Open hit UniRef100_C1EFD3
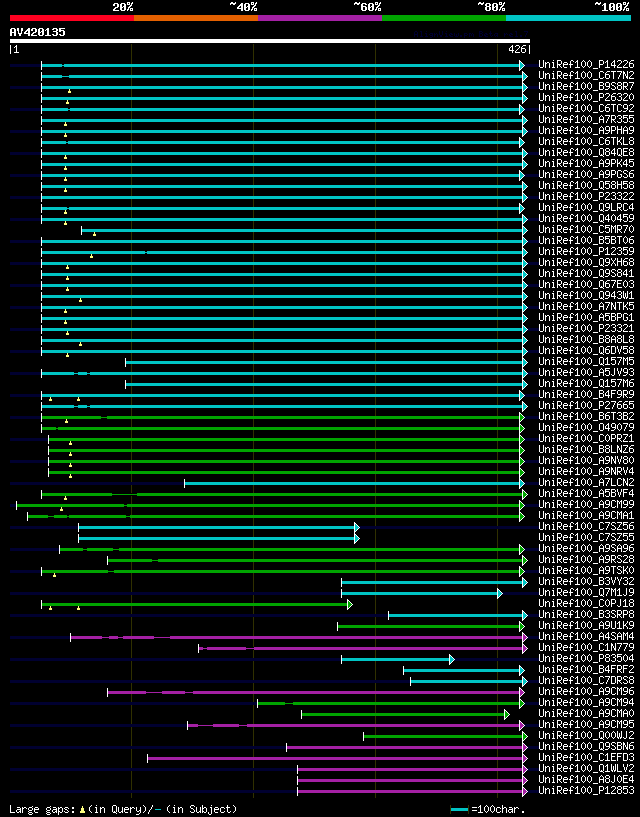Image resolution: width=640 pixels, height=817 pixels. (586, 758)
